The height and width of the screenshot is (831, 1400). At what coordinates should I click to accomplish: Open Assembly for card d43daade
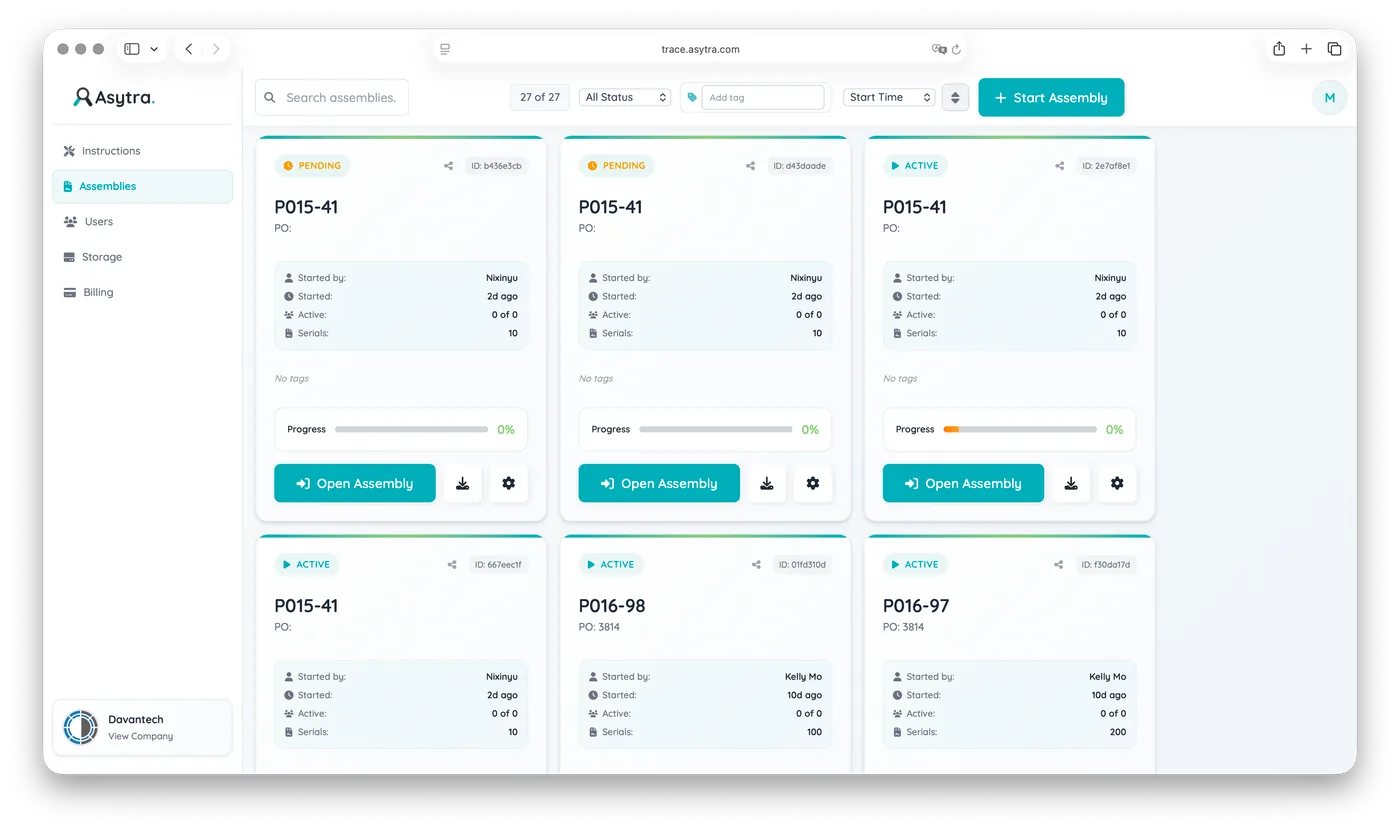(x=659, y=483)
